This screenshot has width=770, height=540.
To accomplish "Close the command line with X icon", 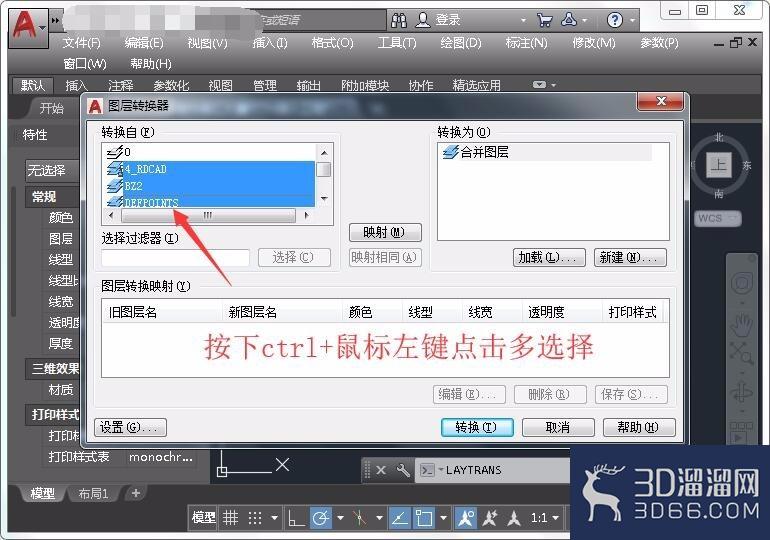I will [381, 470].
